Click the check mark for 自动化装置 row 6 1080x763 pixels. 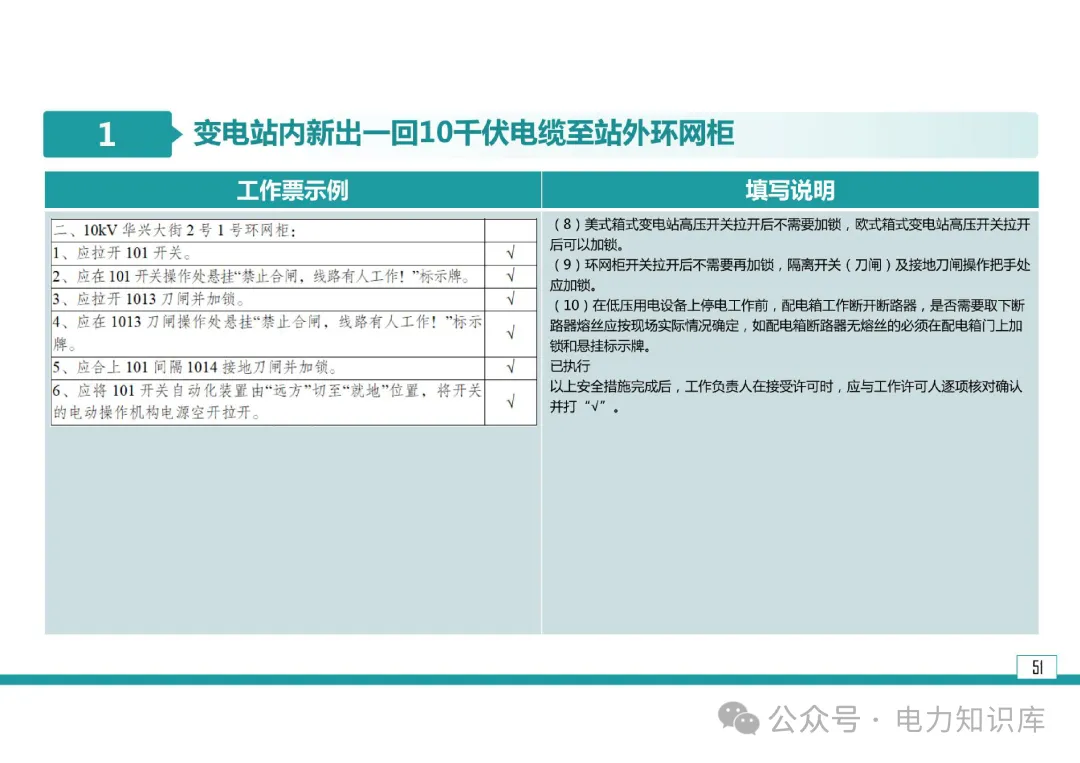[510, 402]
